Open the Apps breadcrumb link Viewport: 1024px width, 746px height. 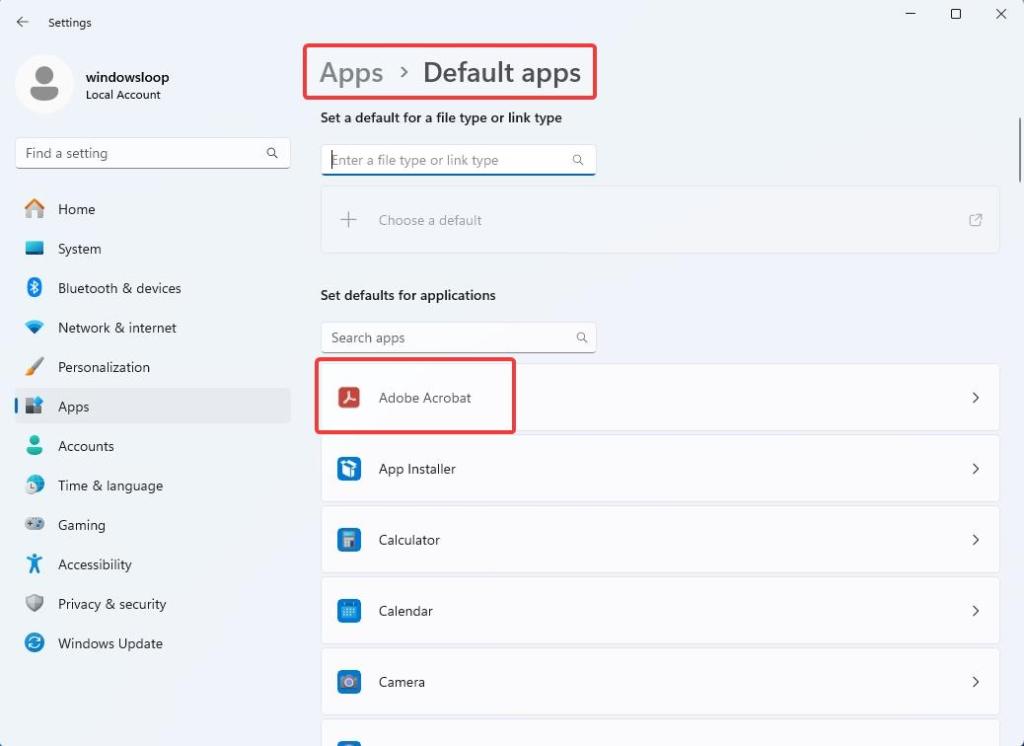350,72
